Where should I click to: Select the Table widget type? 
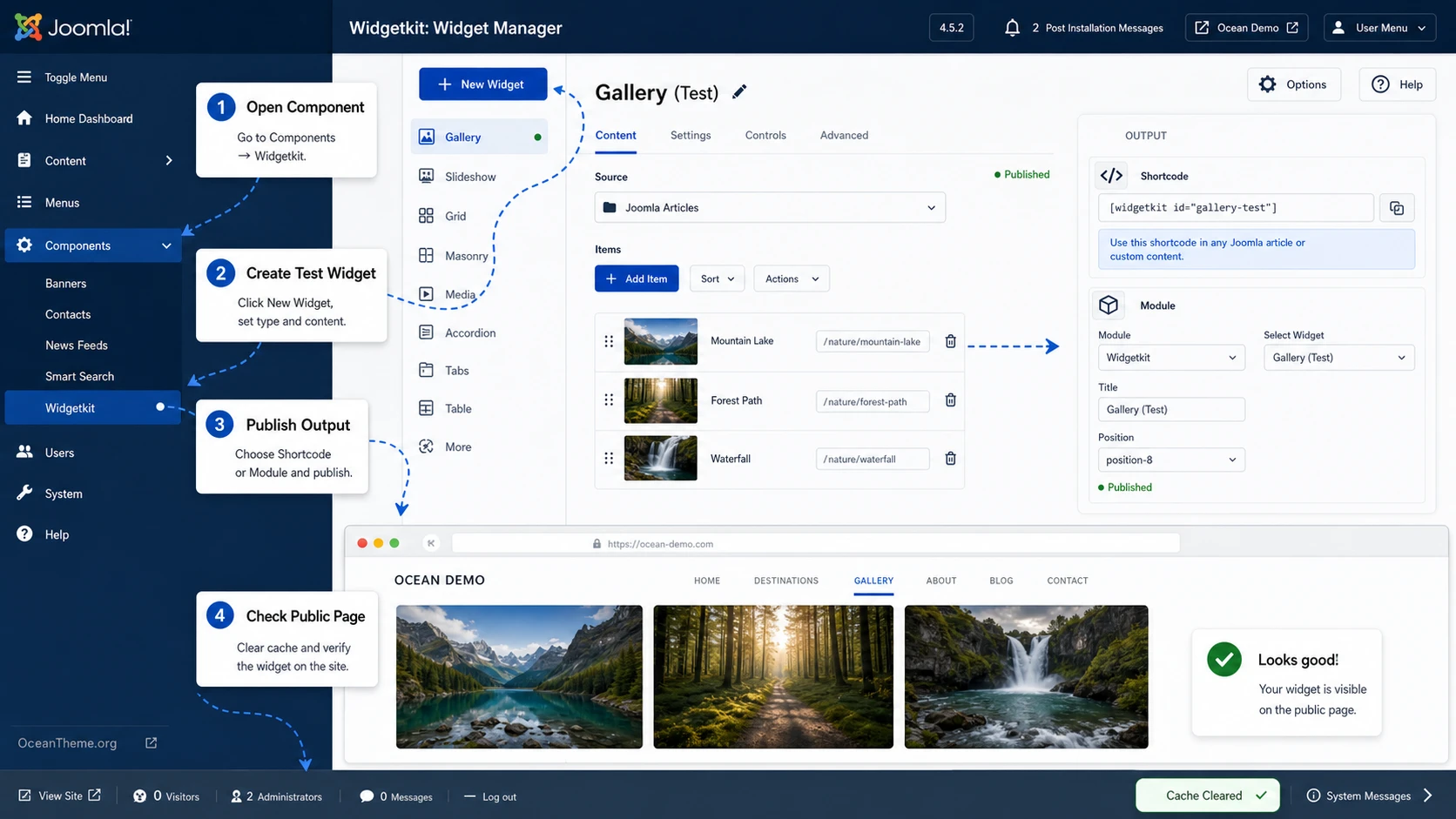(x=445, y=409)
